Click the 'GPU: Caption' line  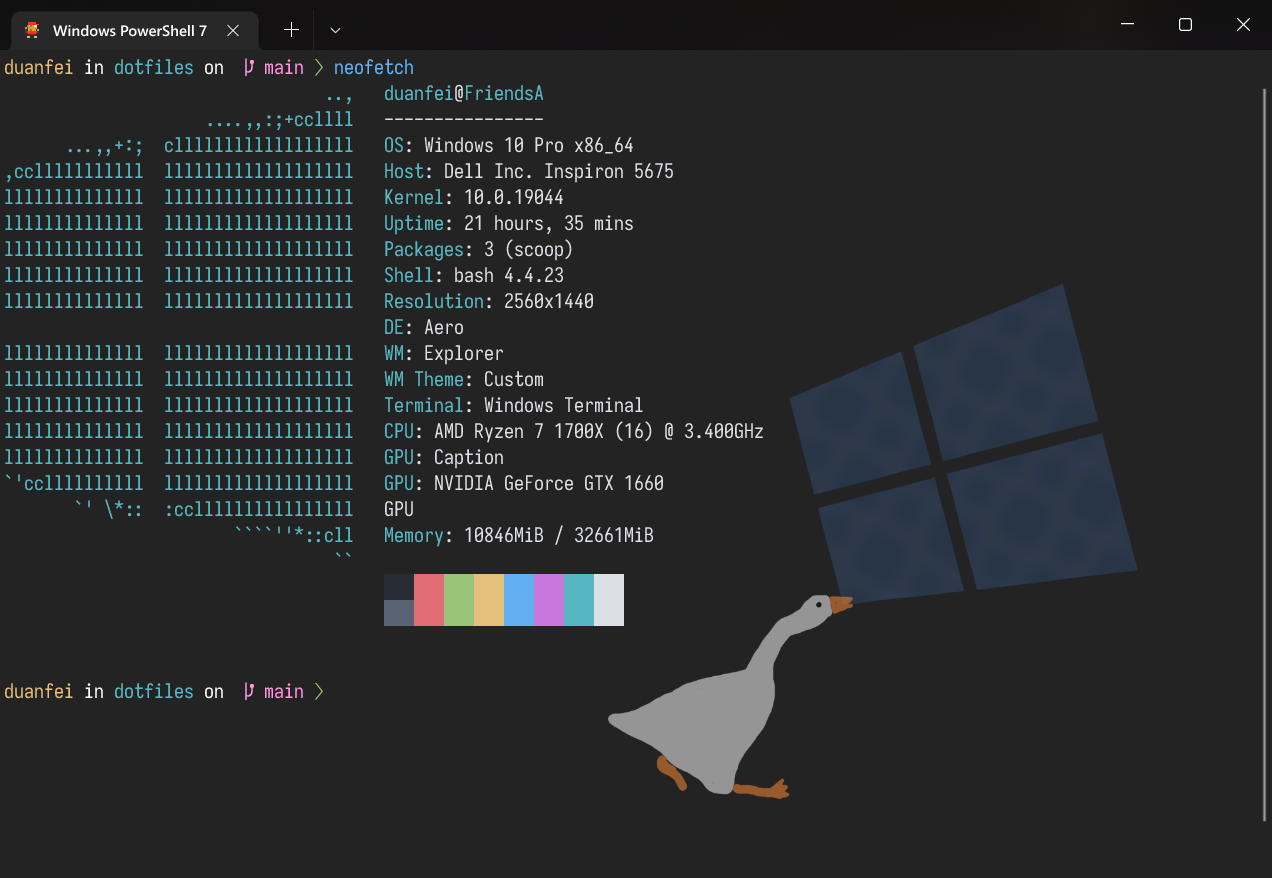click(x=444, y=458)
